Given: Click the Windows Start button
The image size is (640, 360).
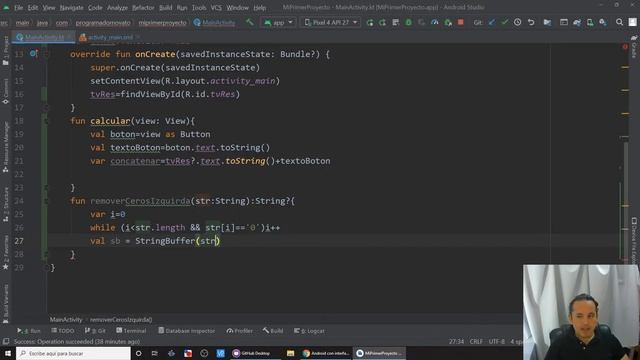Looking at the screenshot, I should coord(8,353).
